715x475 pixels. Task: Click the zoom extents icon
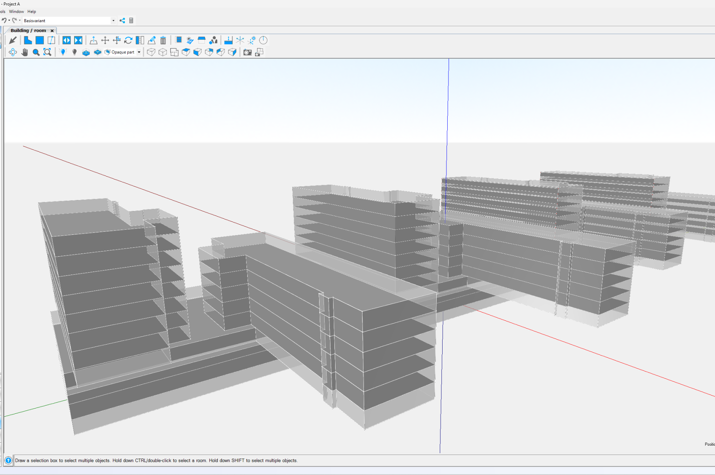pyautogui.click(x=47, y=52)
